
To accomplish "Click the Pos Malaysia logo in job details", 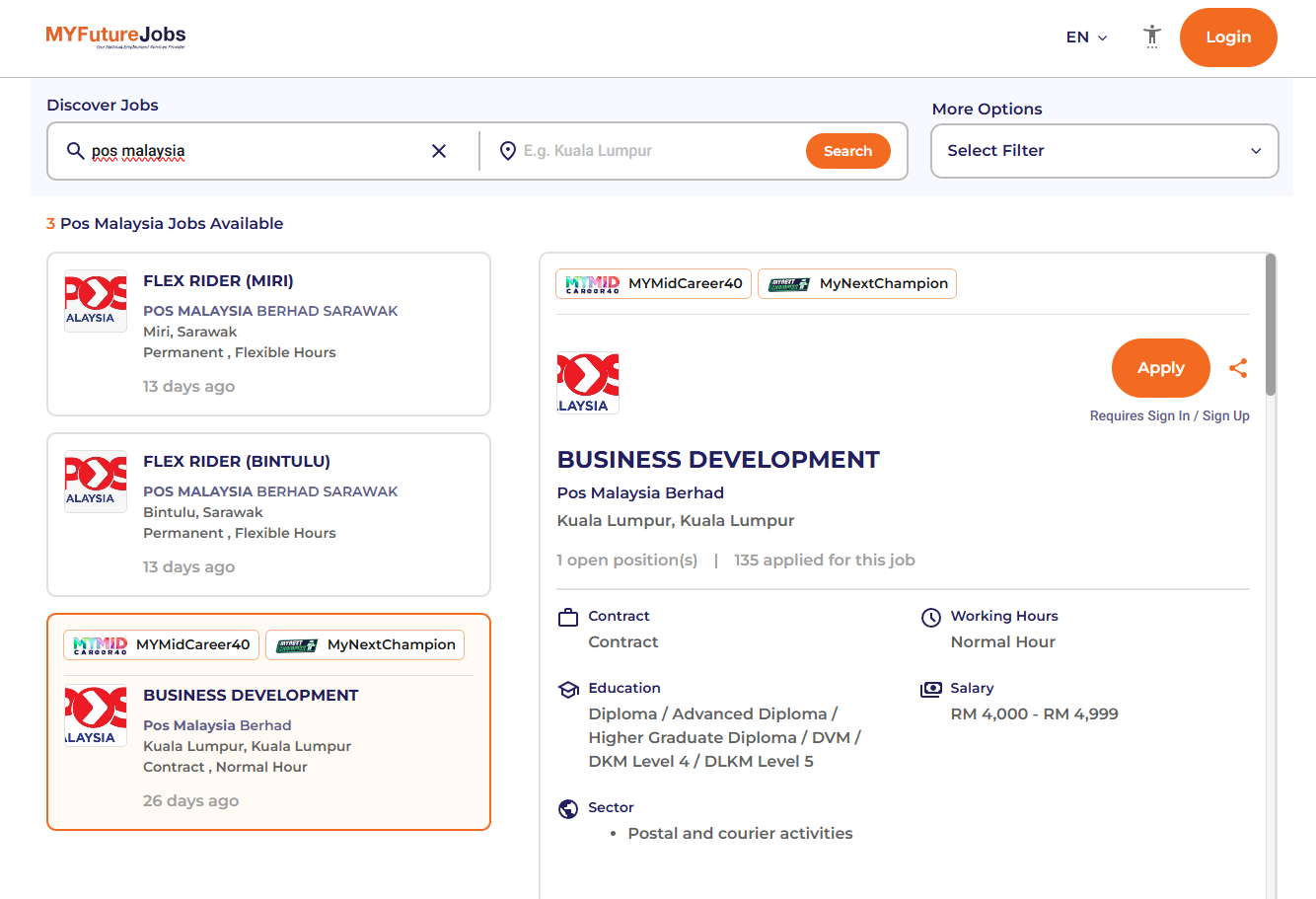I will click(x=588, y=383).
